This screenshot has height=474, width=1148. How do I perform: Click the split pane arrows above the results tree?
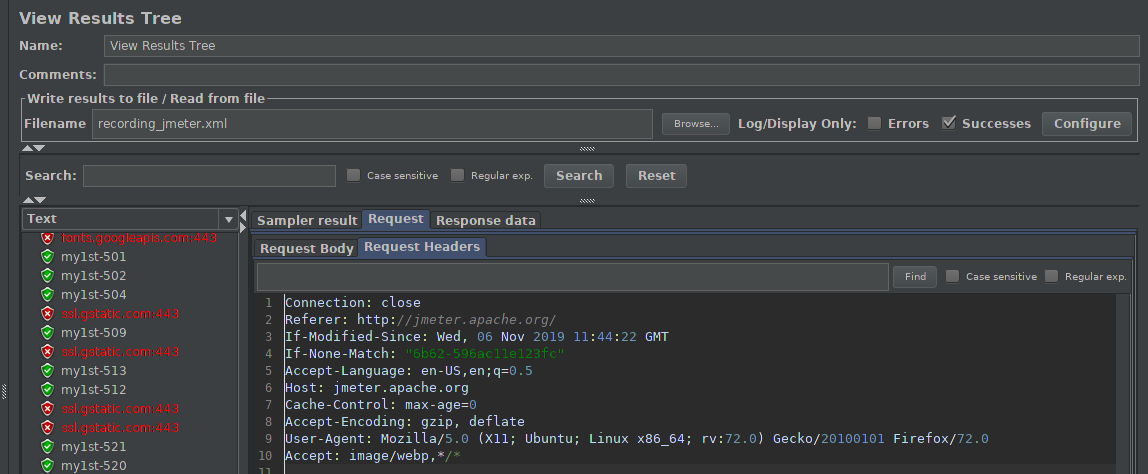click(x=34, y=200)
